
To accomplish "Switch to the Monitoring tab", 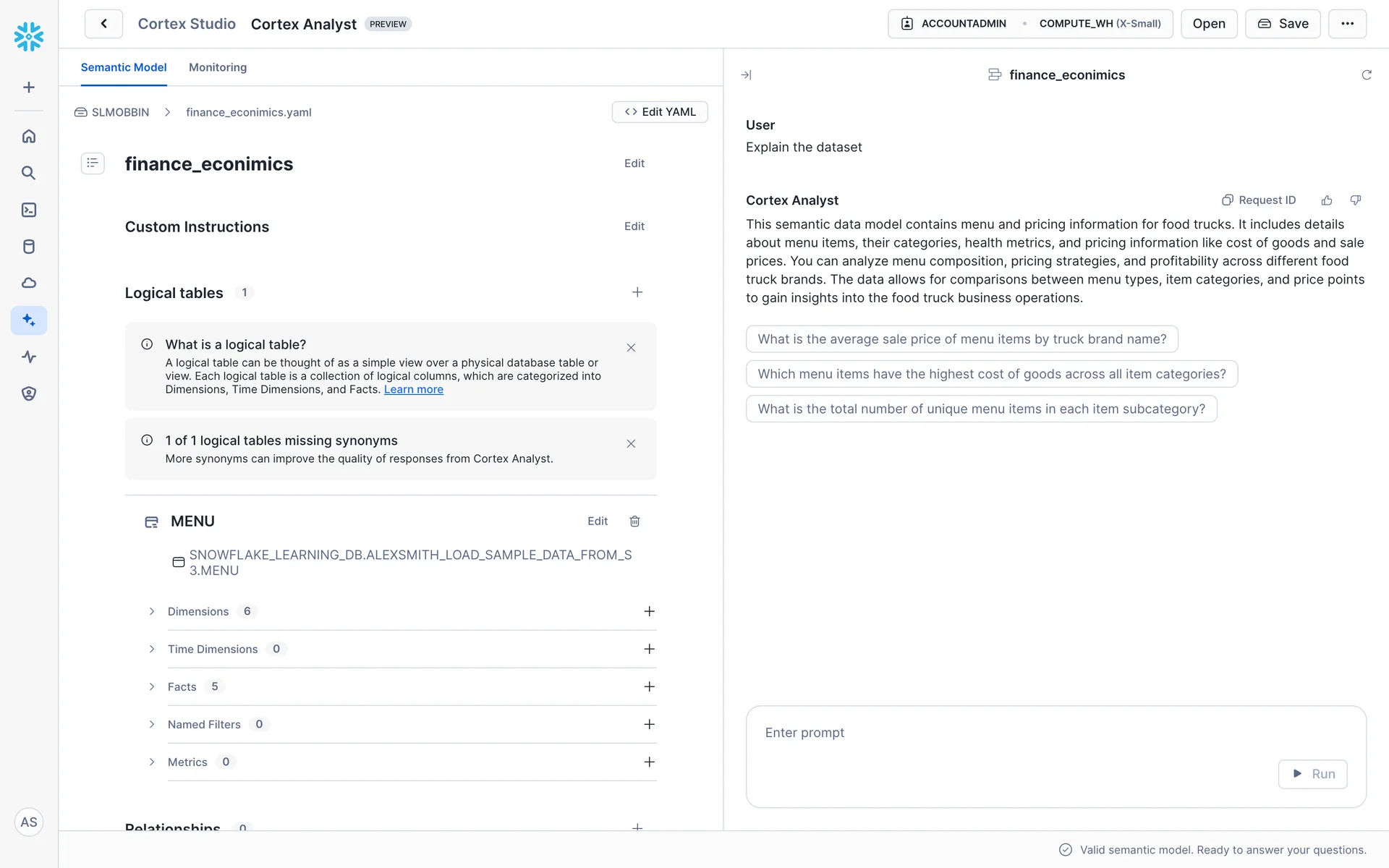I will tap(218, 67).
